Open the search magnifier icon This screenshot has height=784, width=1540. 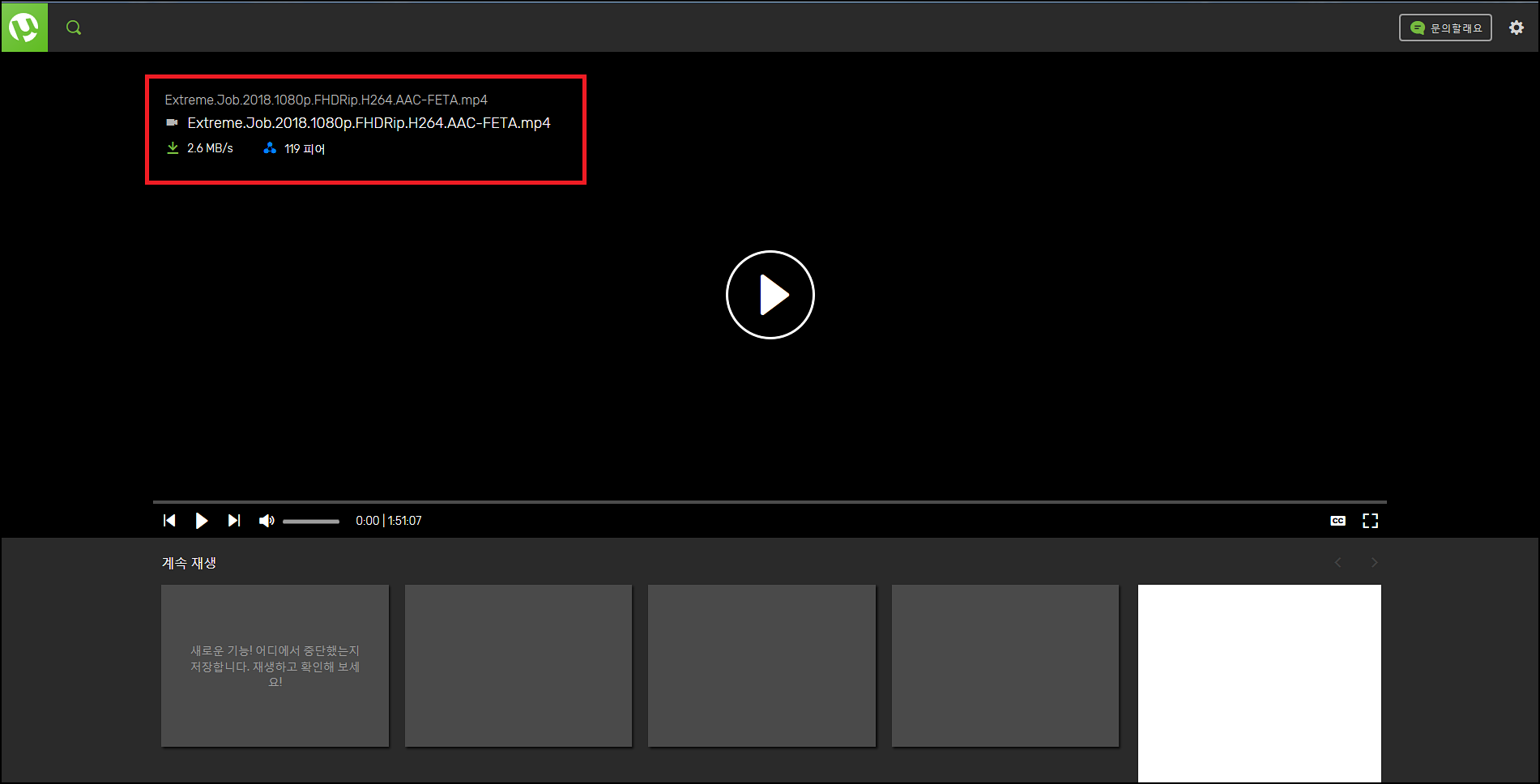(74, 28)
